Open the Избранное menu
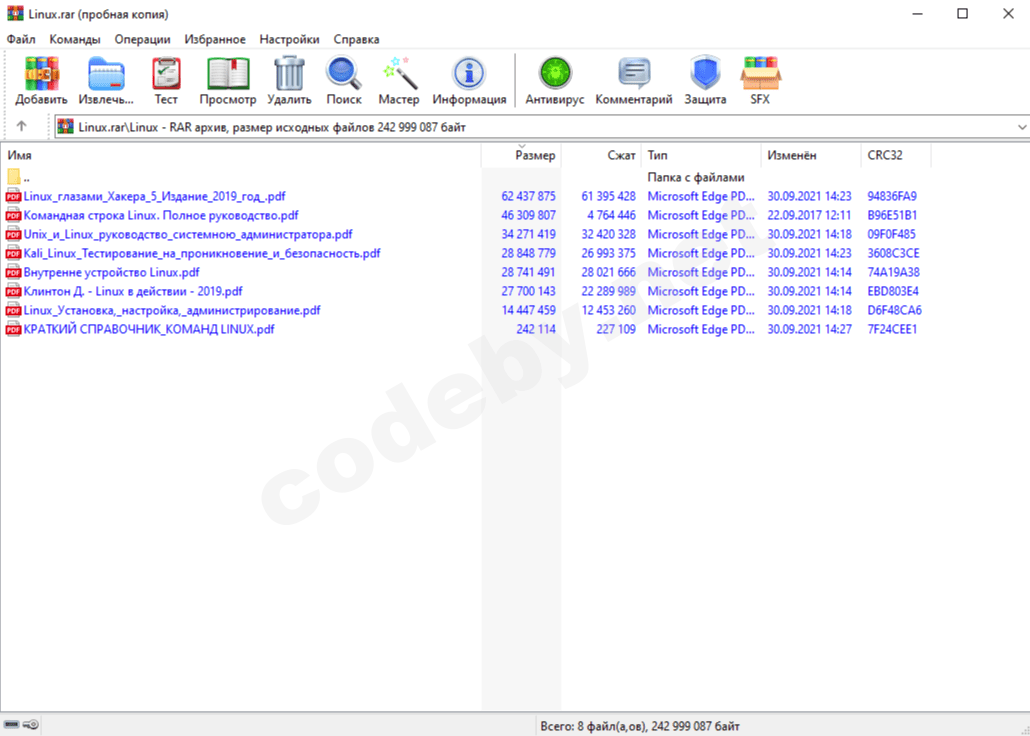 (215, 39)
